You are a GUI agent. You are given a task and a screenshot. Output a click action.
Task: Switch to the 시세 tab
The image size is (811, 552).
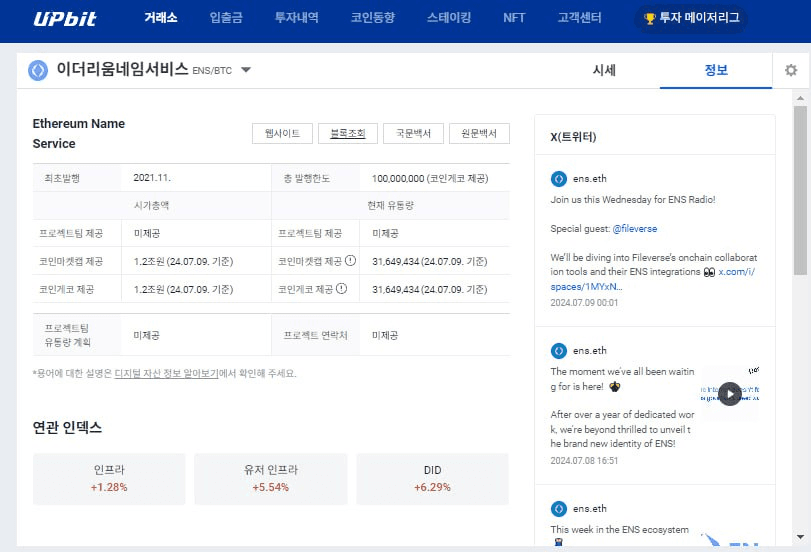pos(604,70)
